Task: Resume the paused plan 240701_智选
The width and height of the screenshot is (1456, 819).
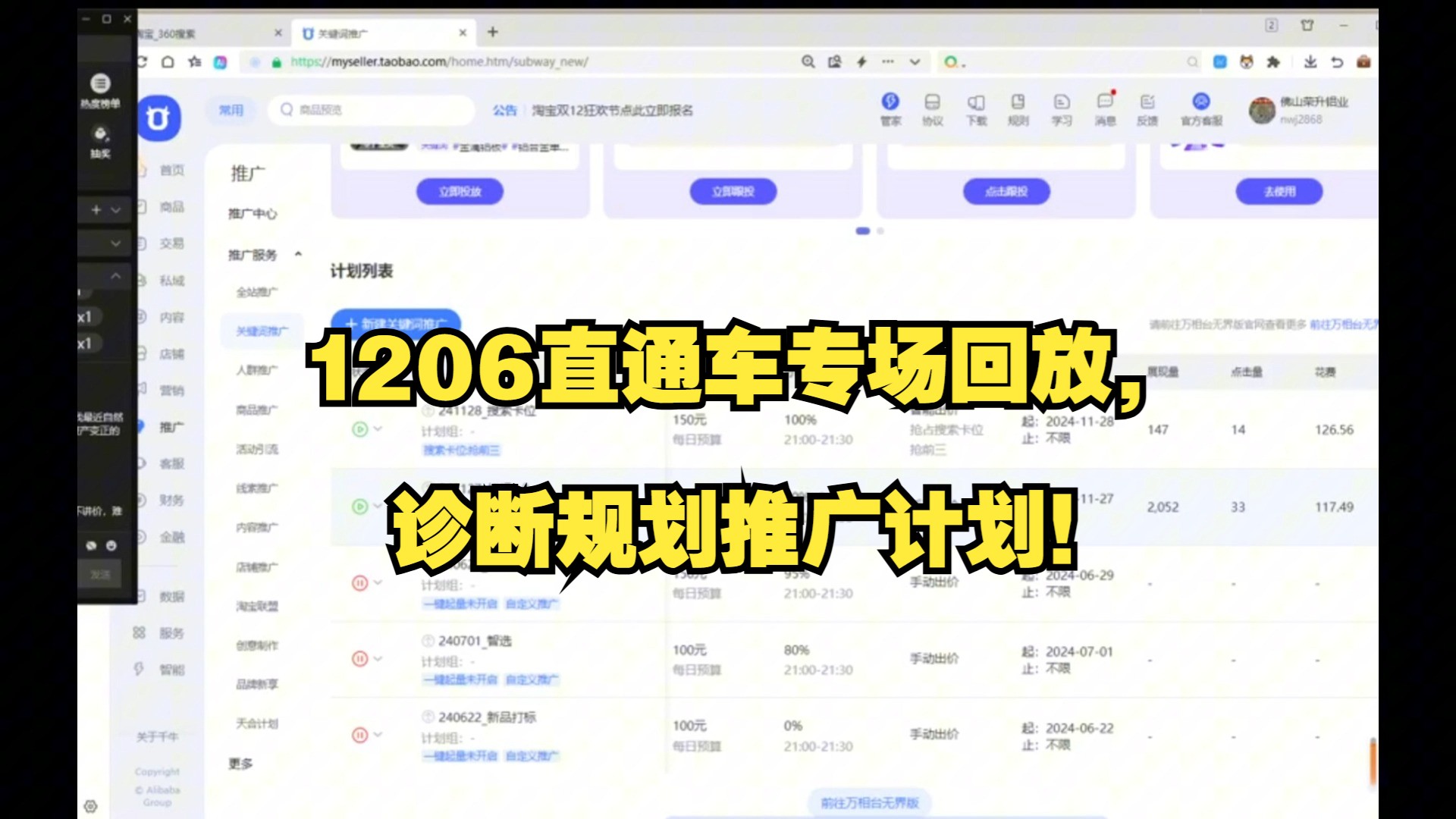Action: coord(360,659)
